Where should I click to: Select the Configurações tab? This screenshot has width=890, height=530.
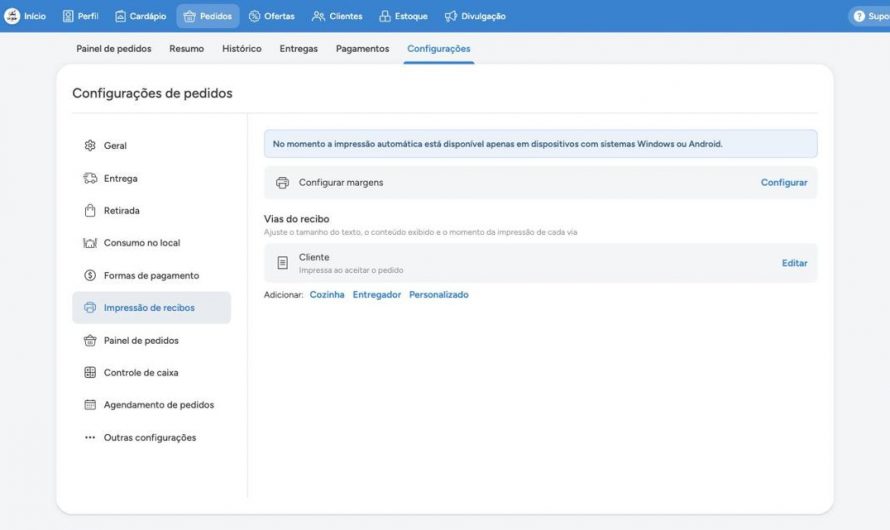click(439, 49)
